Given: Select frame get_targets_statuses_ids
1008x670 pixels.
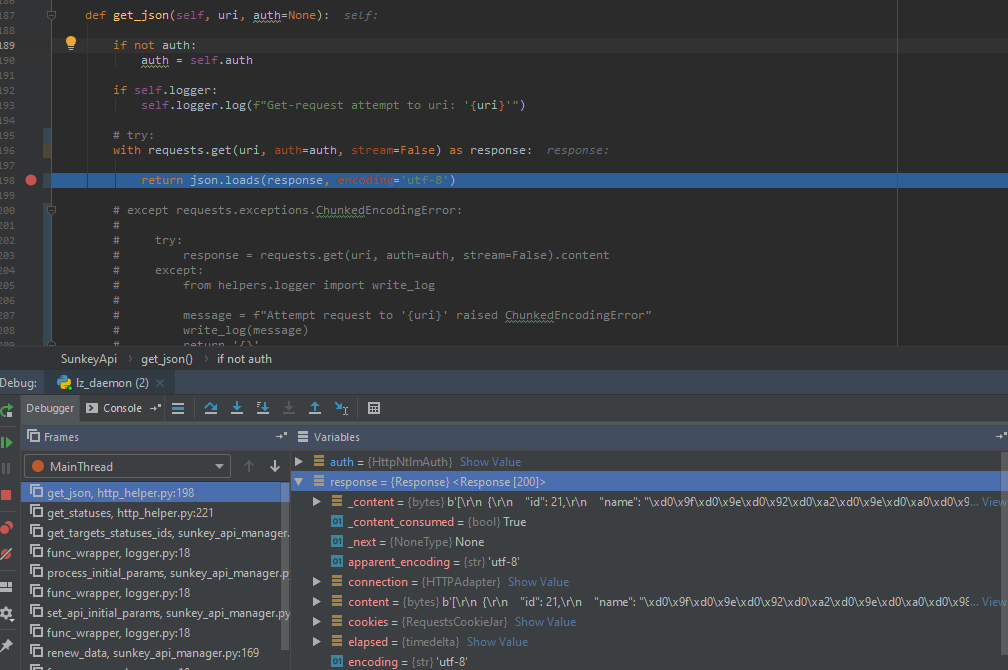Looking at the screenshot, I should 154,532.
